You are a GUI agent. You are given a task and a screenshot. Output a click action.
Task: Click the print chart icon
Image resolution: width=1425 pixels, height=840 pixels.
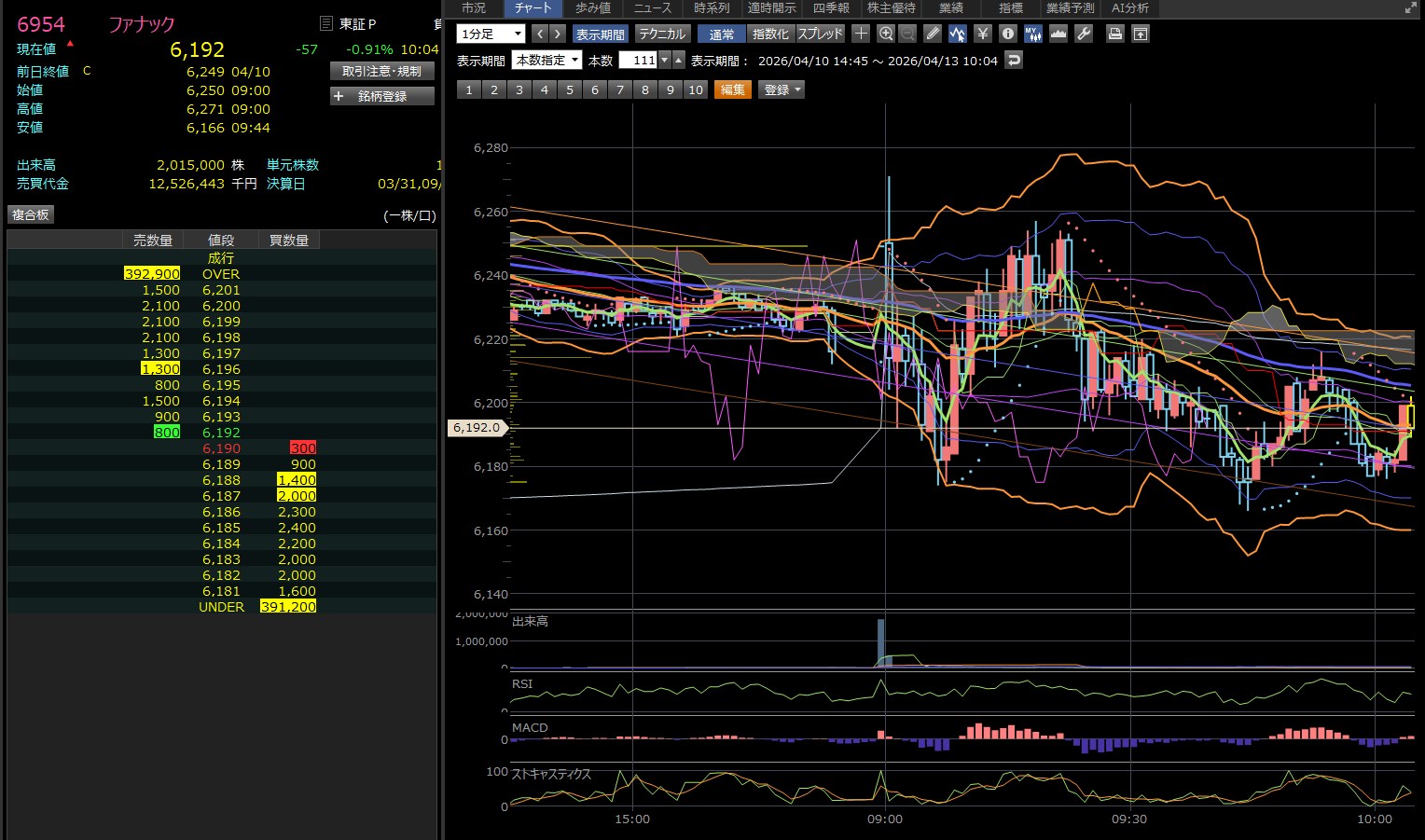tap(1114, 34)
